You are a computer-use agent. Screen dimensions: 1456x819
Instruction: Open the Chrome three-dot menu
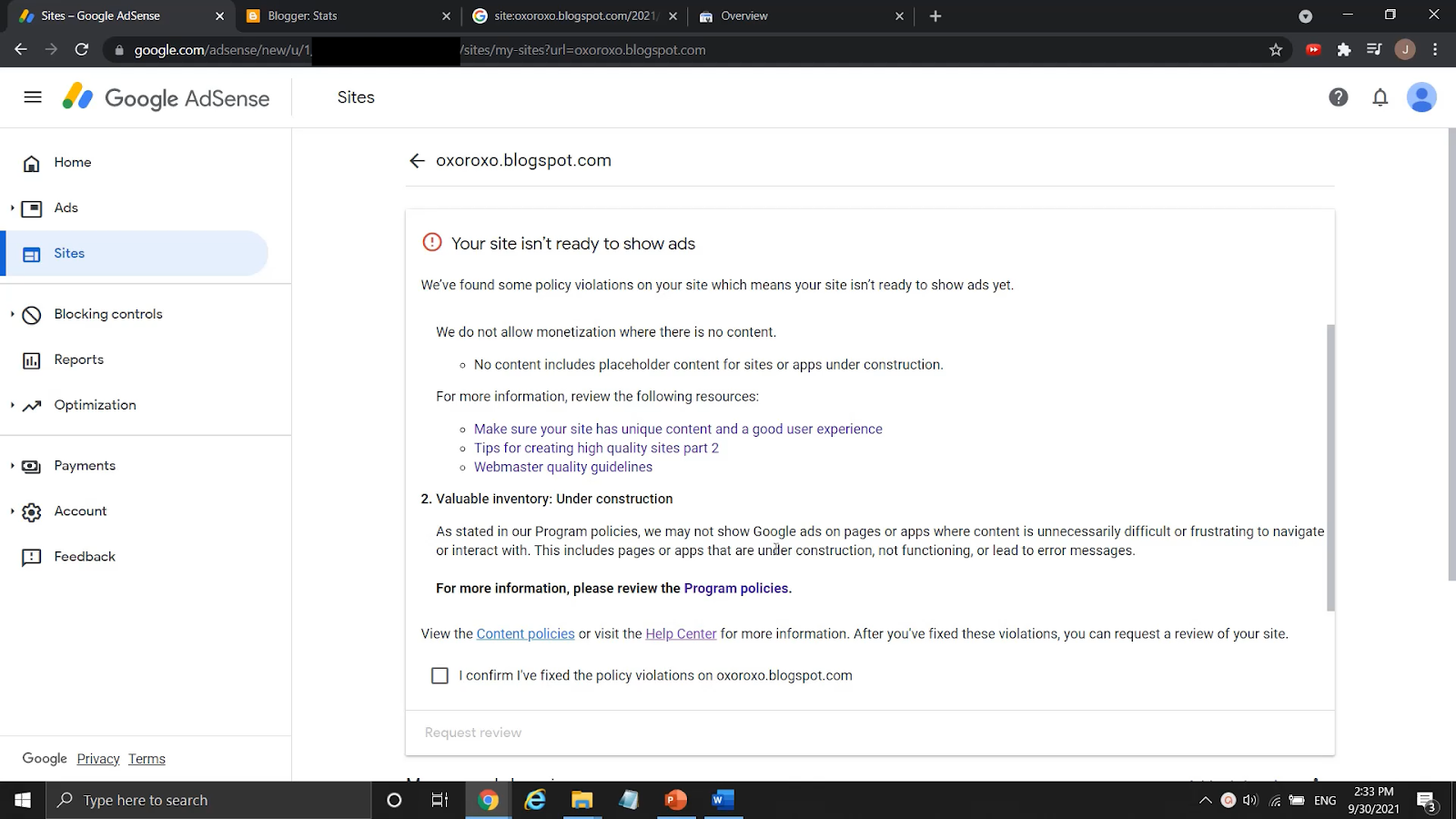[1435, 50]
